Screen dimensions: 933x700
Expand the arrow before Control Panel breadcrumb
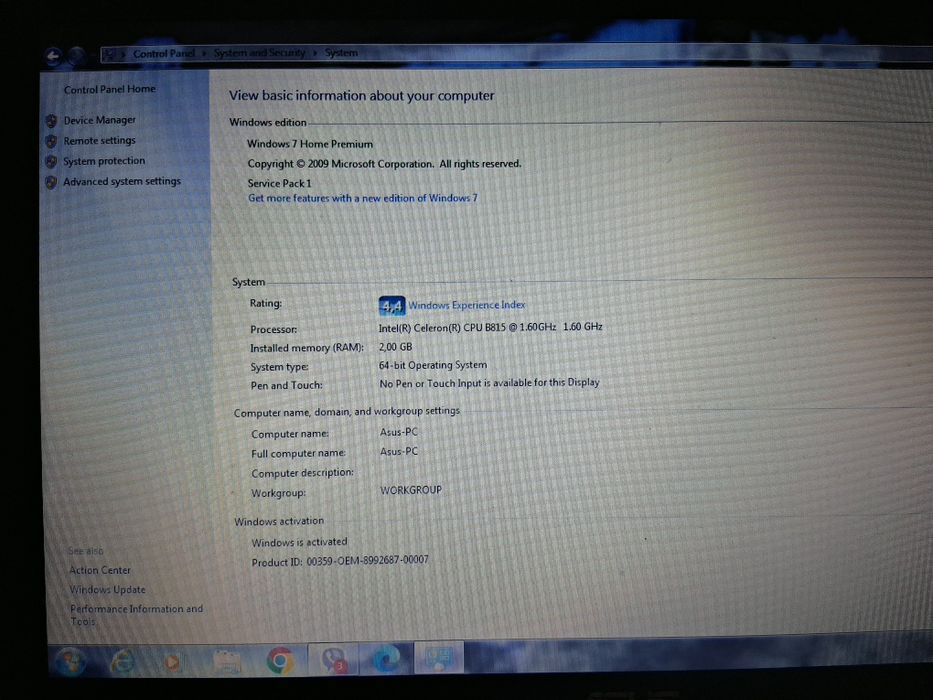(124, 54)
